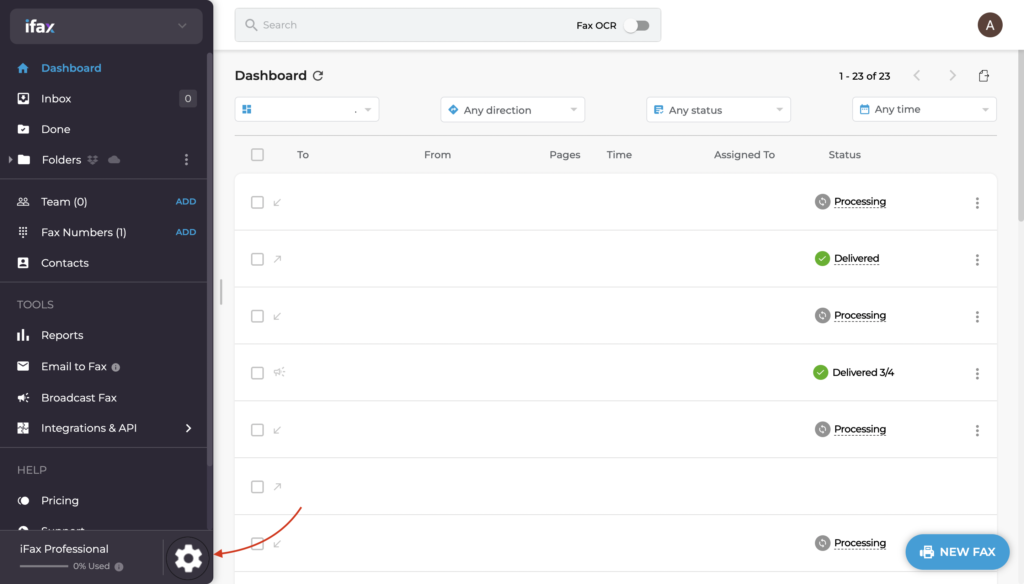Click the NEW FAX button
The height and width of the screenshot is (584, 1024).
tap(957, 552)
